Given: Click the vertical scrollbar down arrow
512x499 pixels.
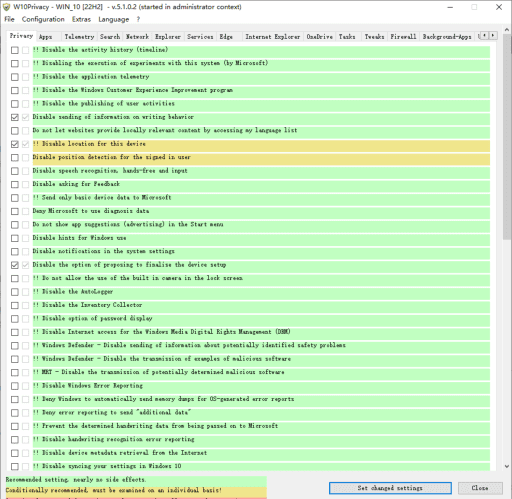Looking at the screenshot, I should (507, 467).
